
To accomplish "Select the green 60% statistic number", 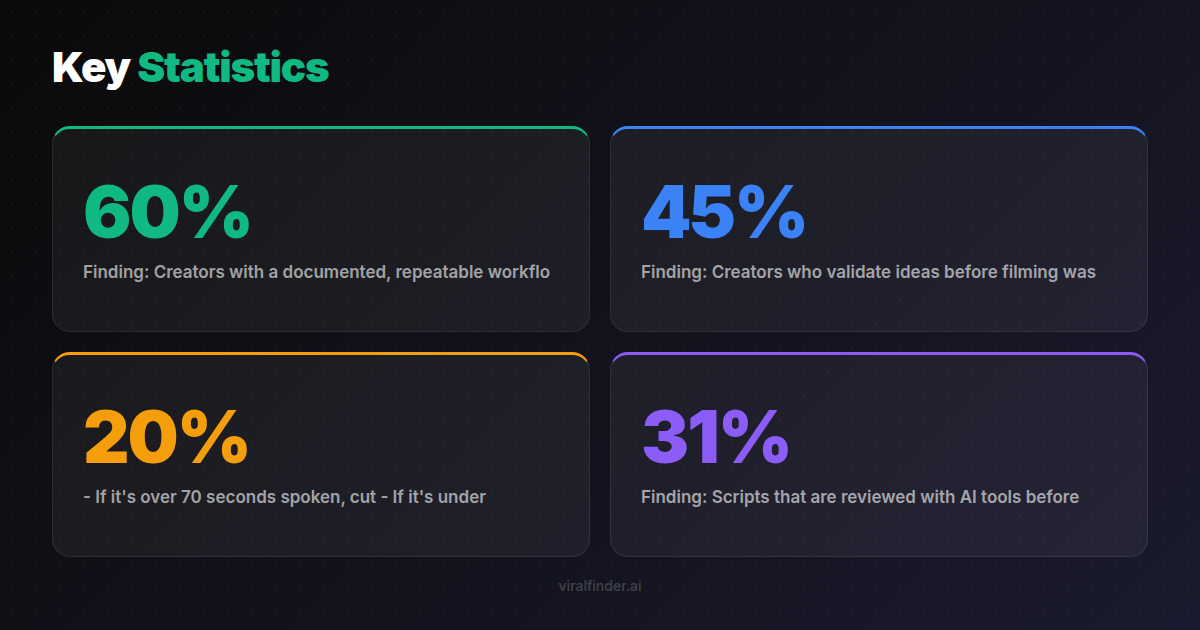I will [166, 212].
